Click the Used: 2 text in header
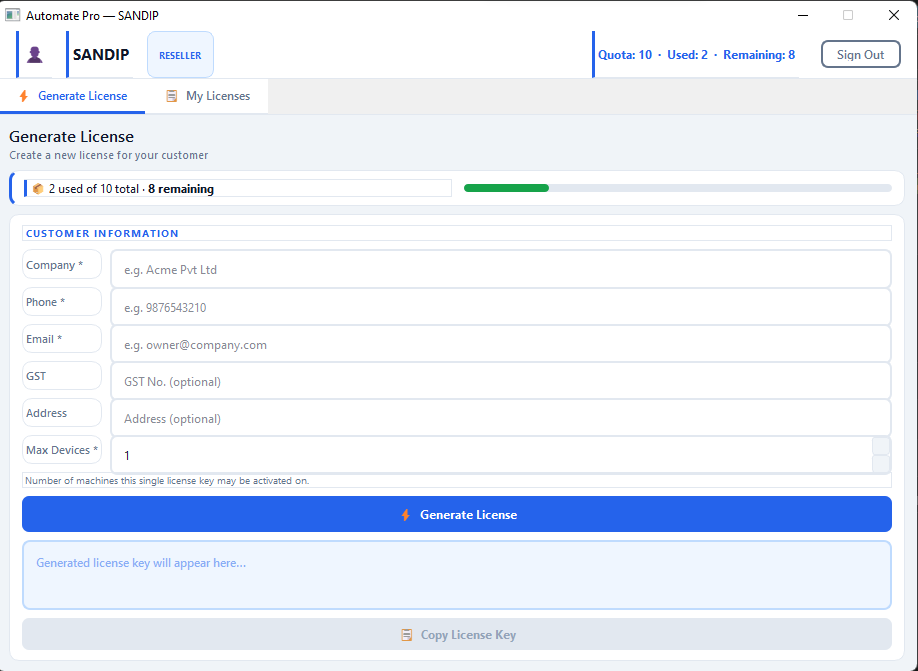The width and height of the screenshot is (918, 671). [687, 54]
